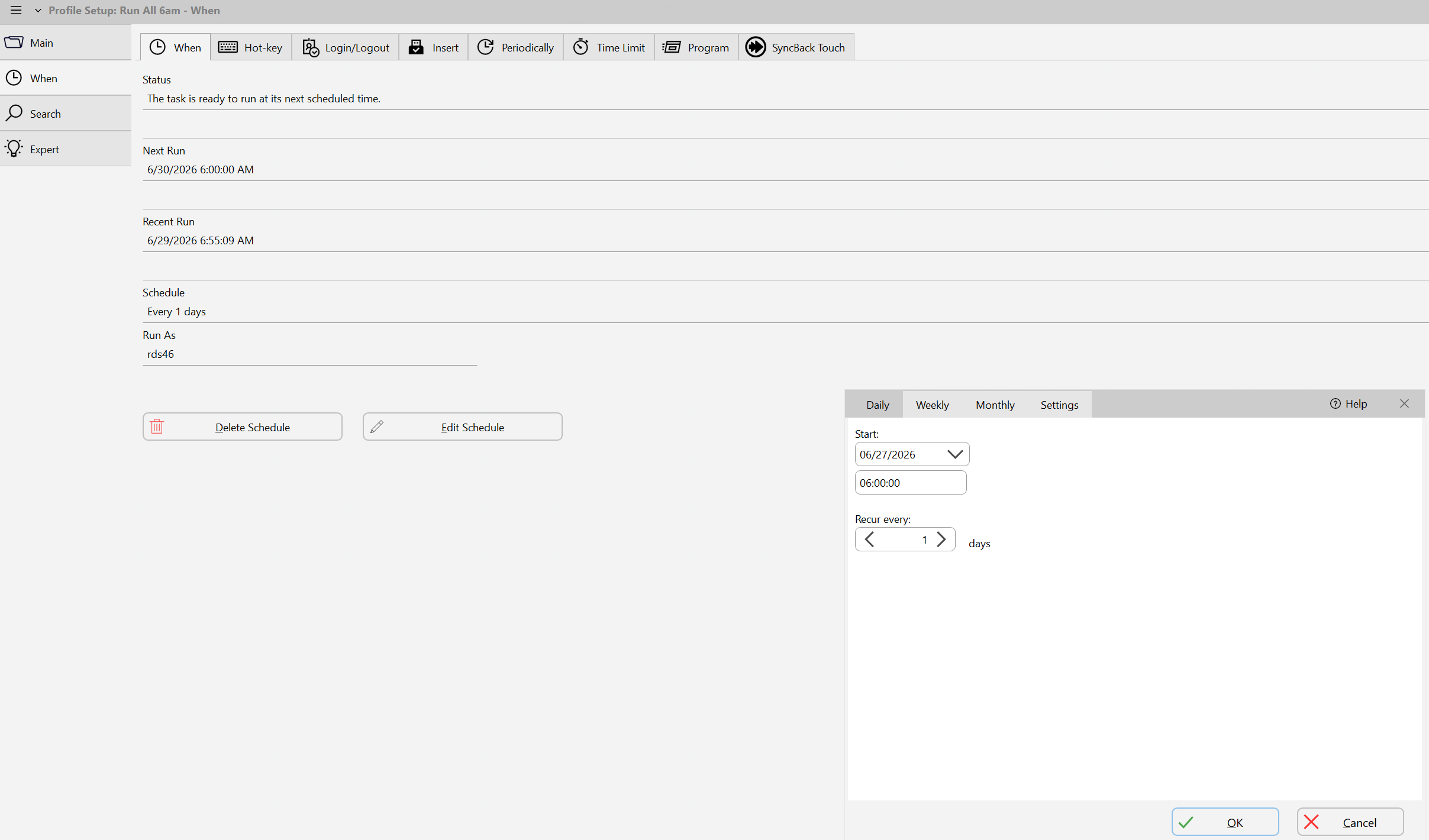Decrease recur days with left arrow
1429x840 pixels.
pyautogui.click(x=869, y=539)
